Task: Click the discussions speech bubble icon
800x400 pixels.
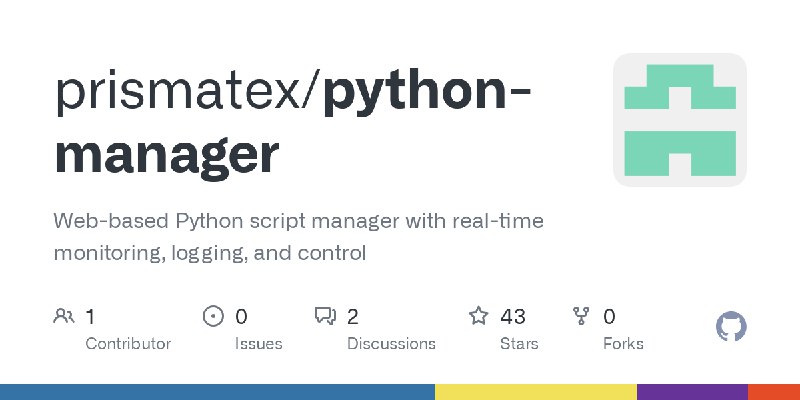Action: coord(326,316)
